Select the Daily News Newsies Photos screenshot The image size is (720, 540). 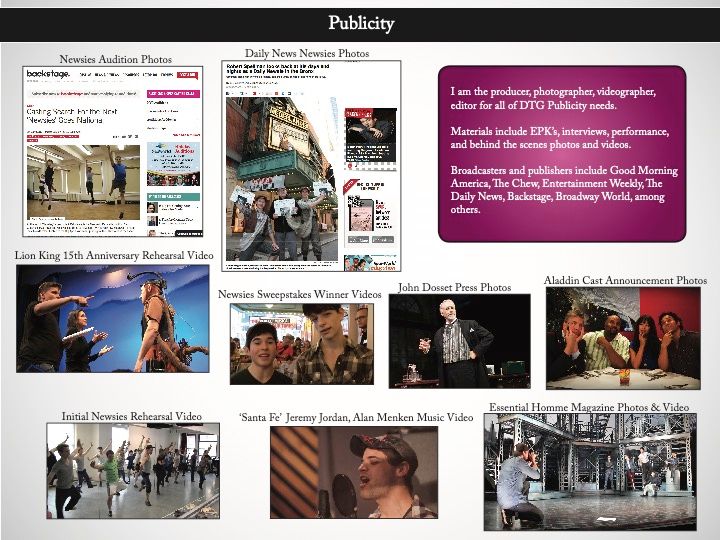[x=311, y=166]
